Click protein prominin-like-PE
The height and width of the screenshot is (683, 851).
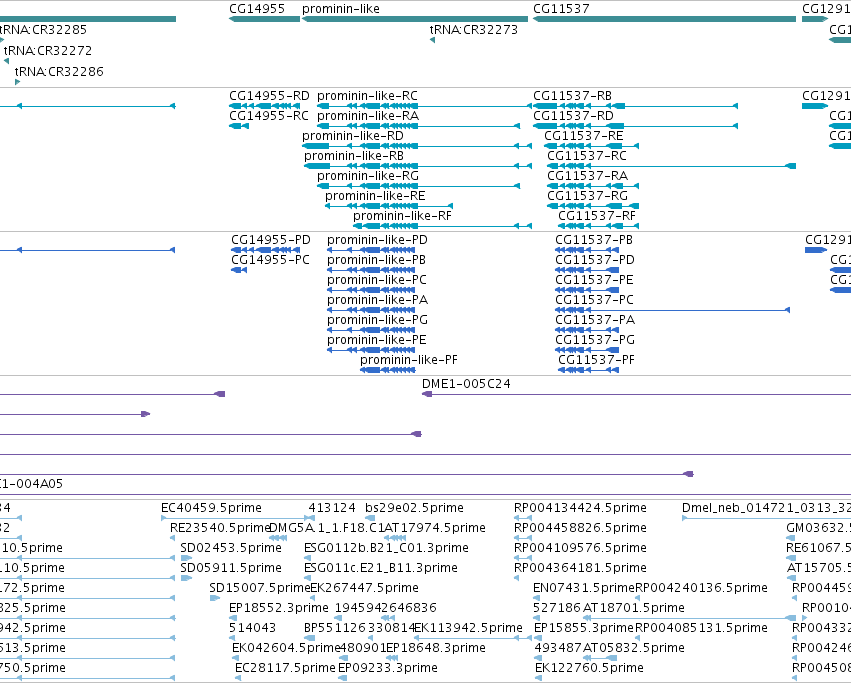377,341
